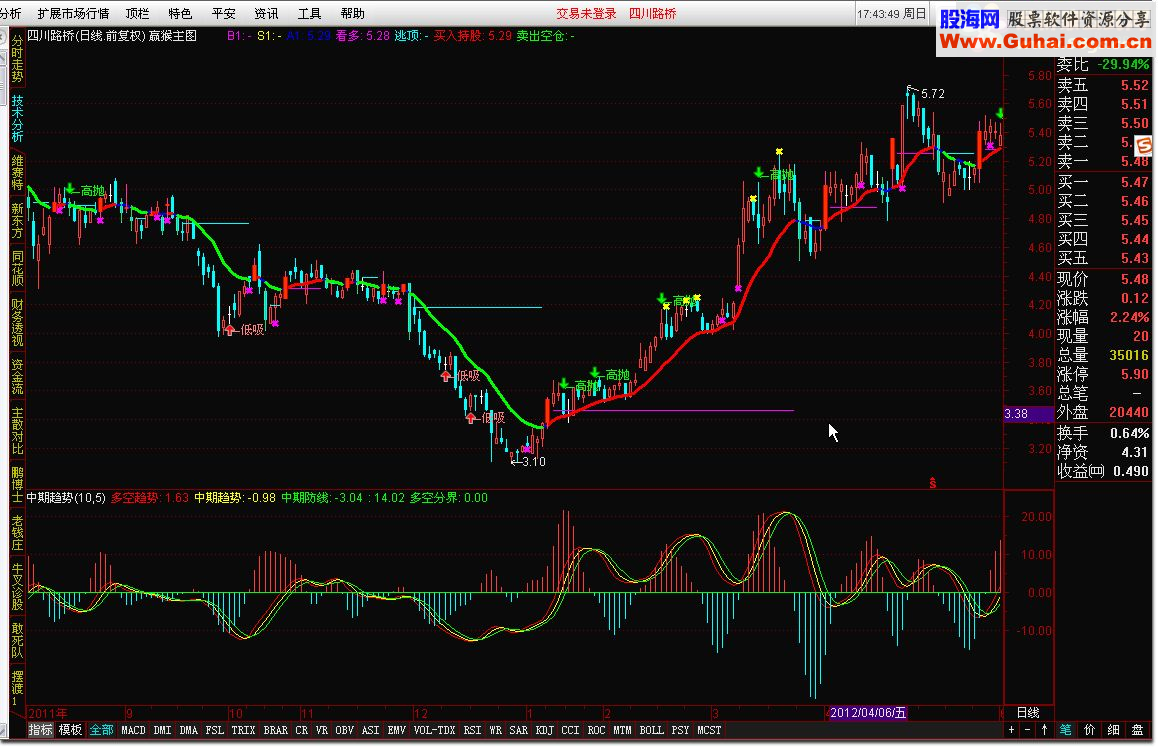The height and width of the screenshot is (747, 1158).
Task: Switch sub-chart to DMI indicator
Action: [x=162, y=731]
